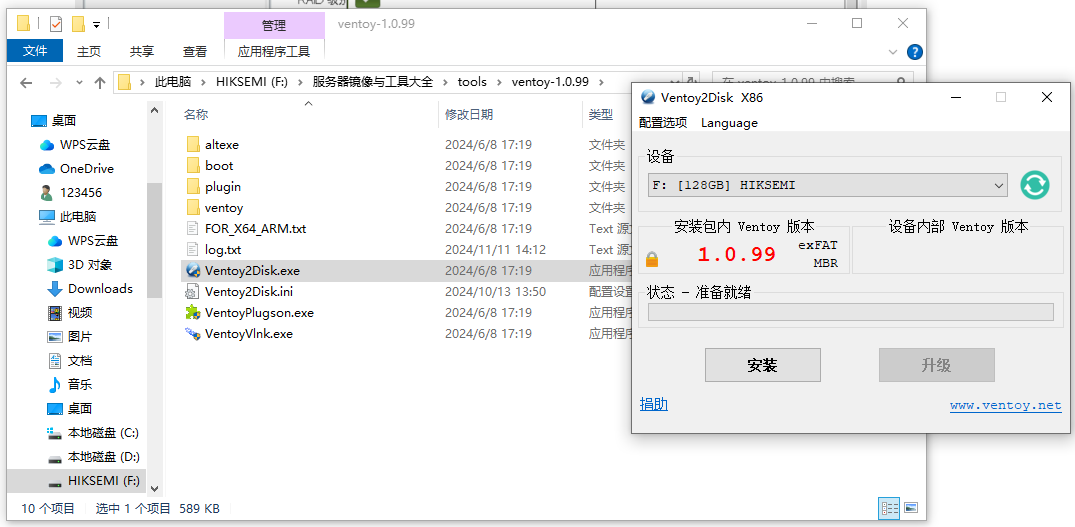1075x527 pixels.
Task: Open the 配置选项 menu
Action: pos(663,123)
